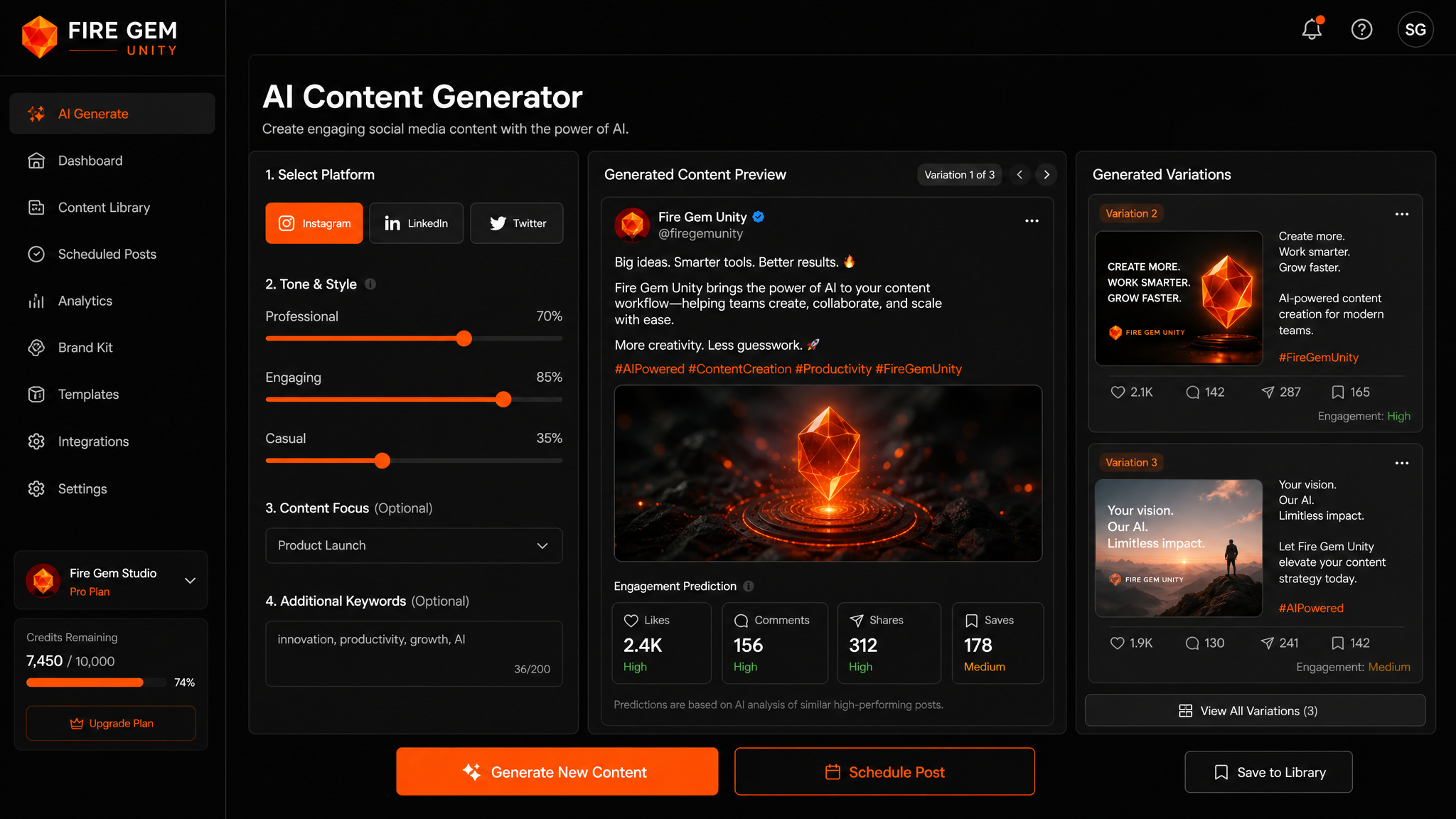This screenshot has height=819, width=1456.
Task: Open Brand Kit in the sidebar
Action: pos(112,348)
